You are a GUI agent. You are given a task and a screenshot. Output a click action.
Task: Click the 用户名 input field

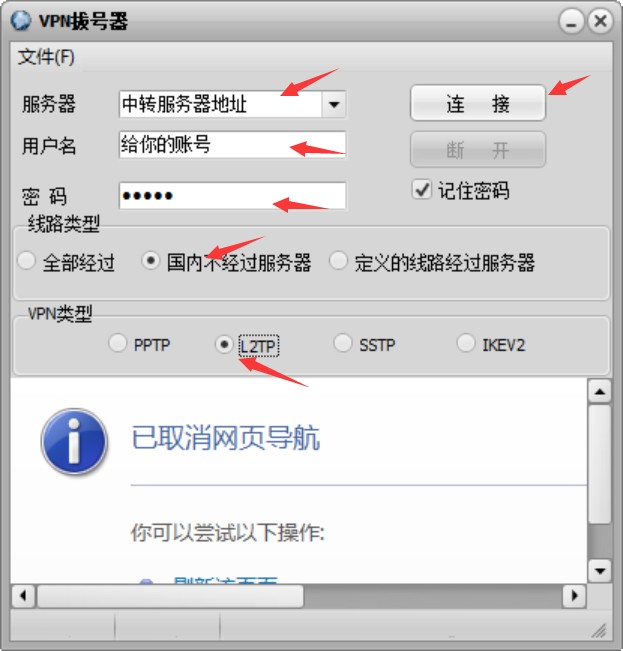[x=232, y=144]
